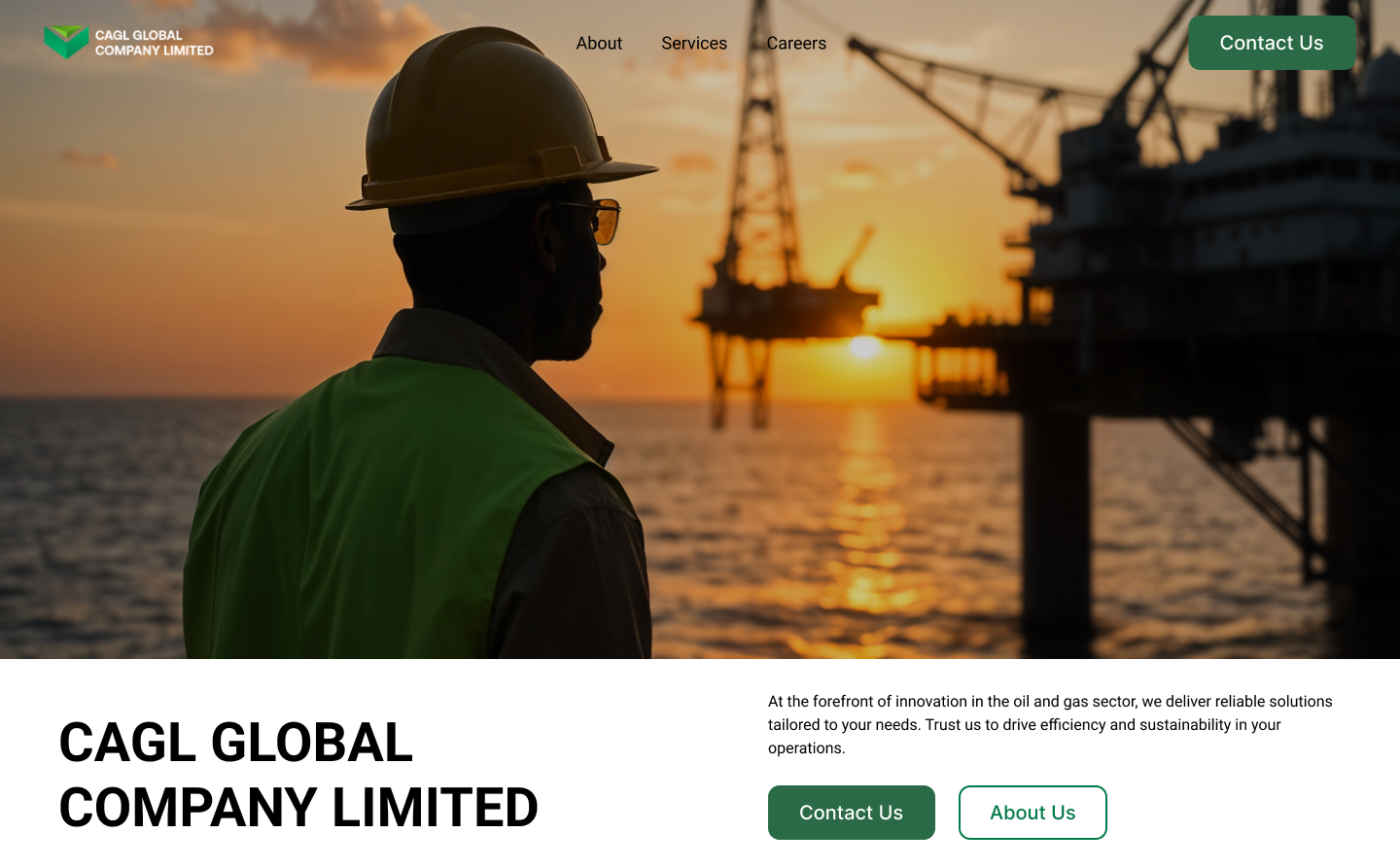
Task: Click the green CAGL logo icon
Action: tap(66, 42)
